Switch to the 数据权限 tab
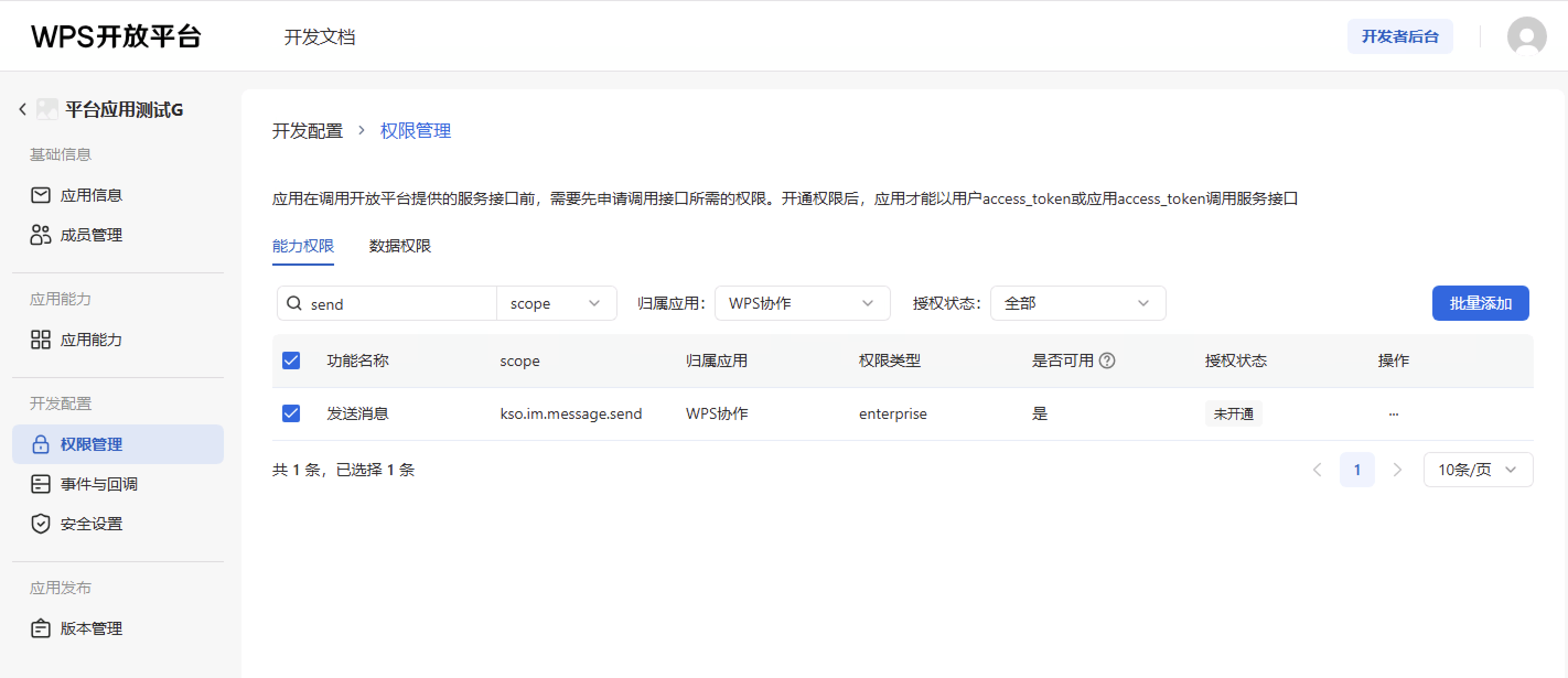 tap(399, 246)
